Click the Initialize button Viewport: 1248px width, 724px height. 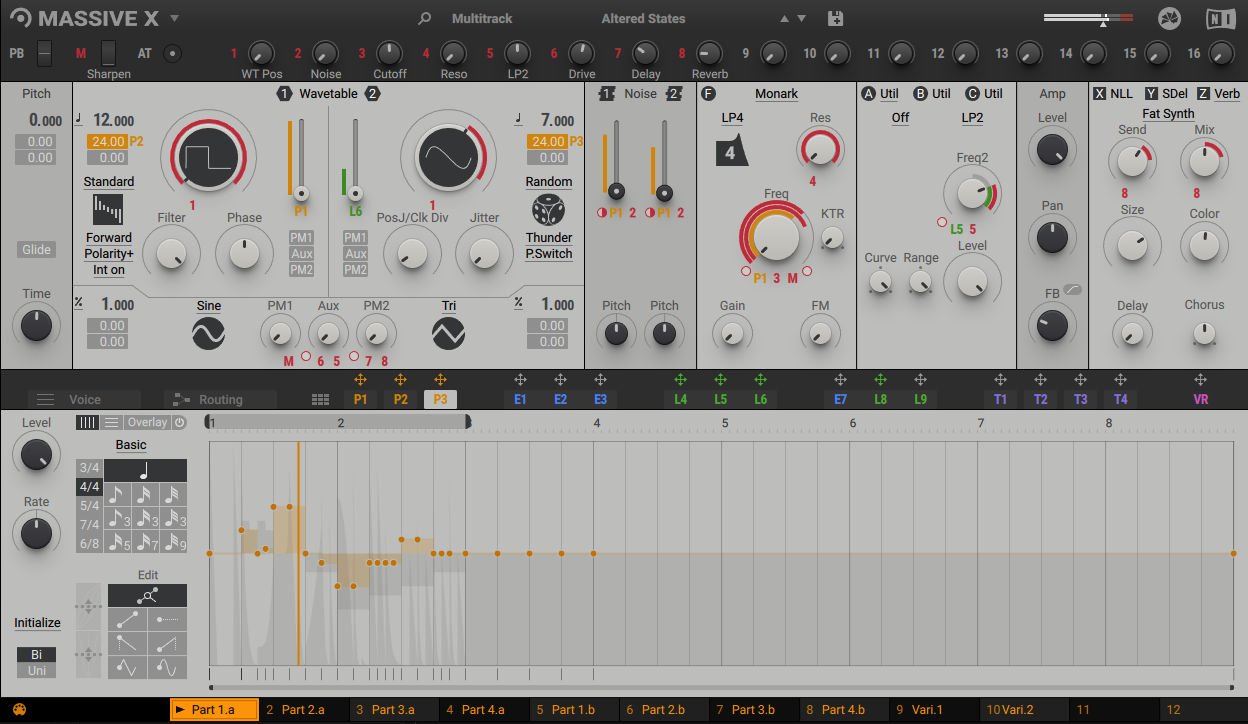[x=37, y=623]
